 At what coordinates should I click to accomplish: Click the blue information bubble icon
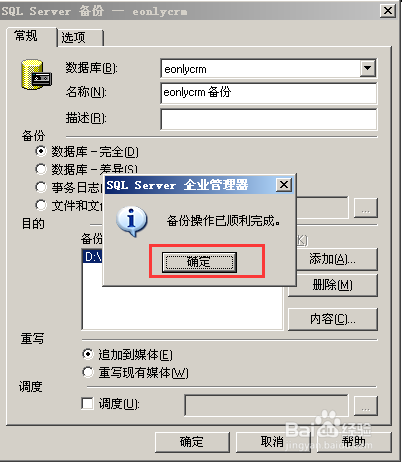(x=131, y=221)
